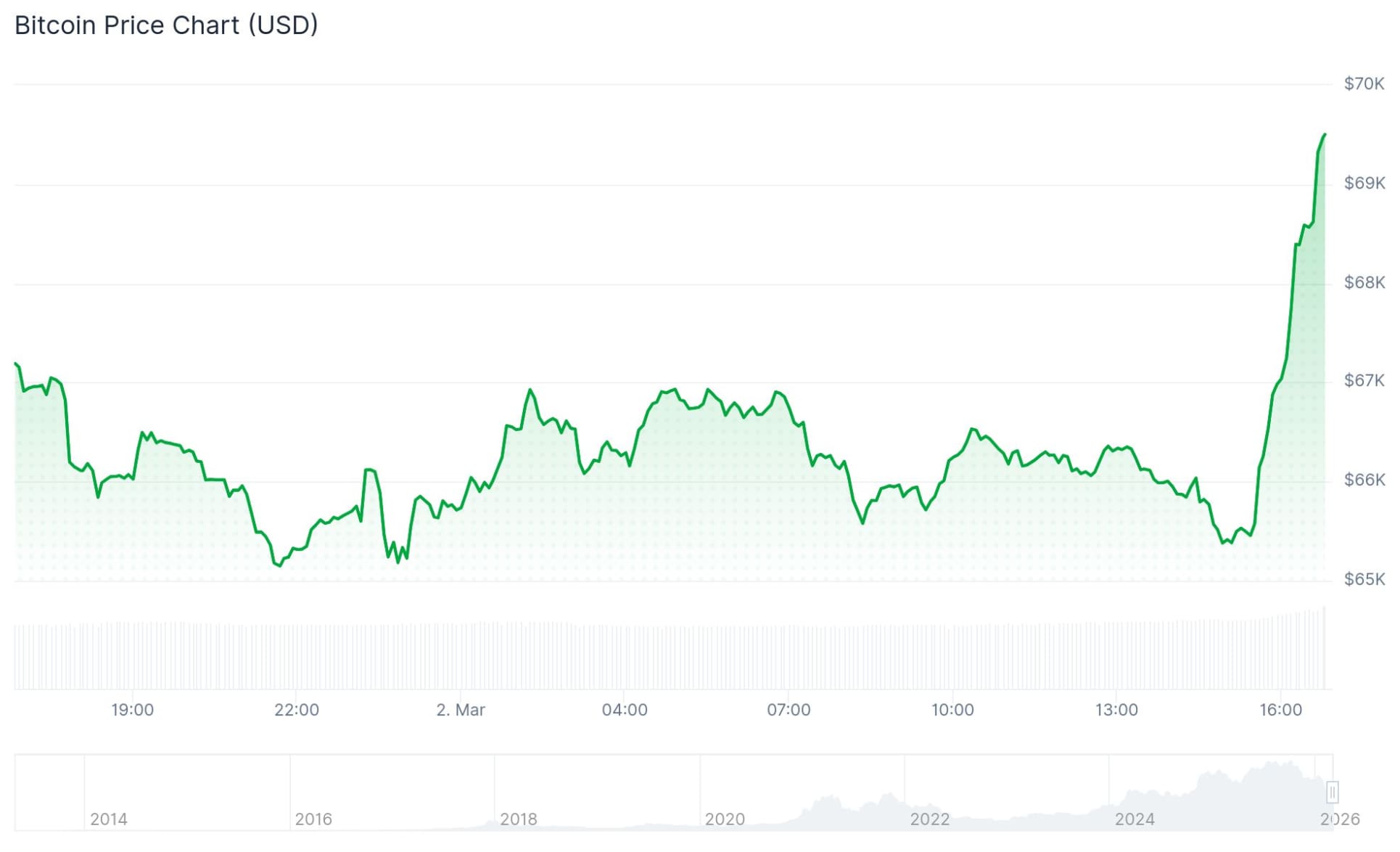1400x852 pixels.
Task: Click the "2. Mar" date axis label
Action: coord(461,710)
